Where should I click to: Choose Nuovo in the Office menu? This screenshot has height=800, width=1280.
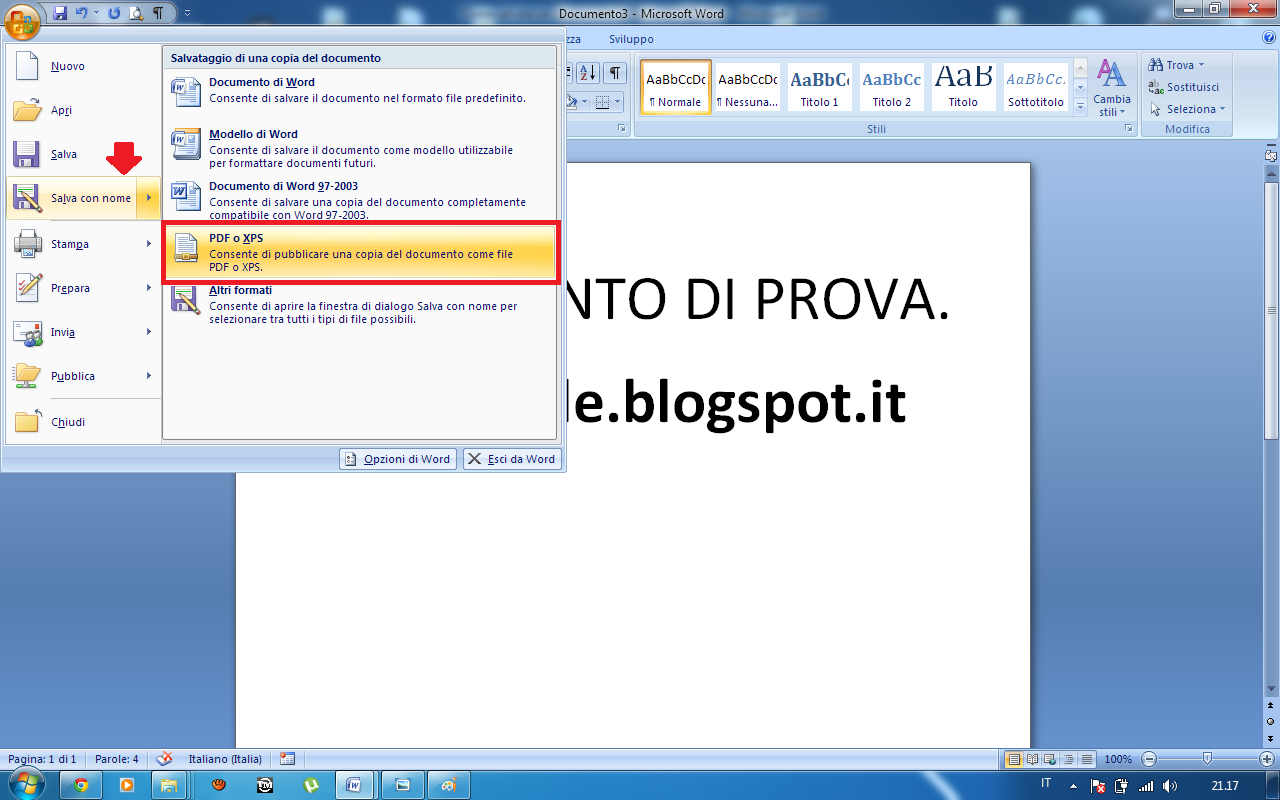(83, 66)
